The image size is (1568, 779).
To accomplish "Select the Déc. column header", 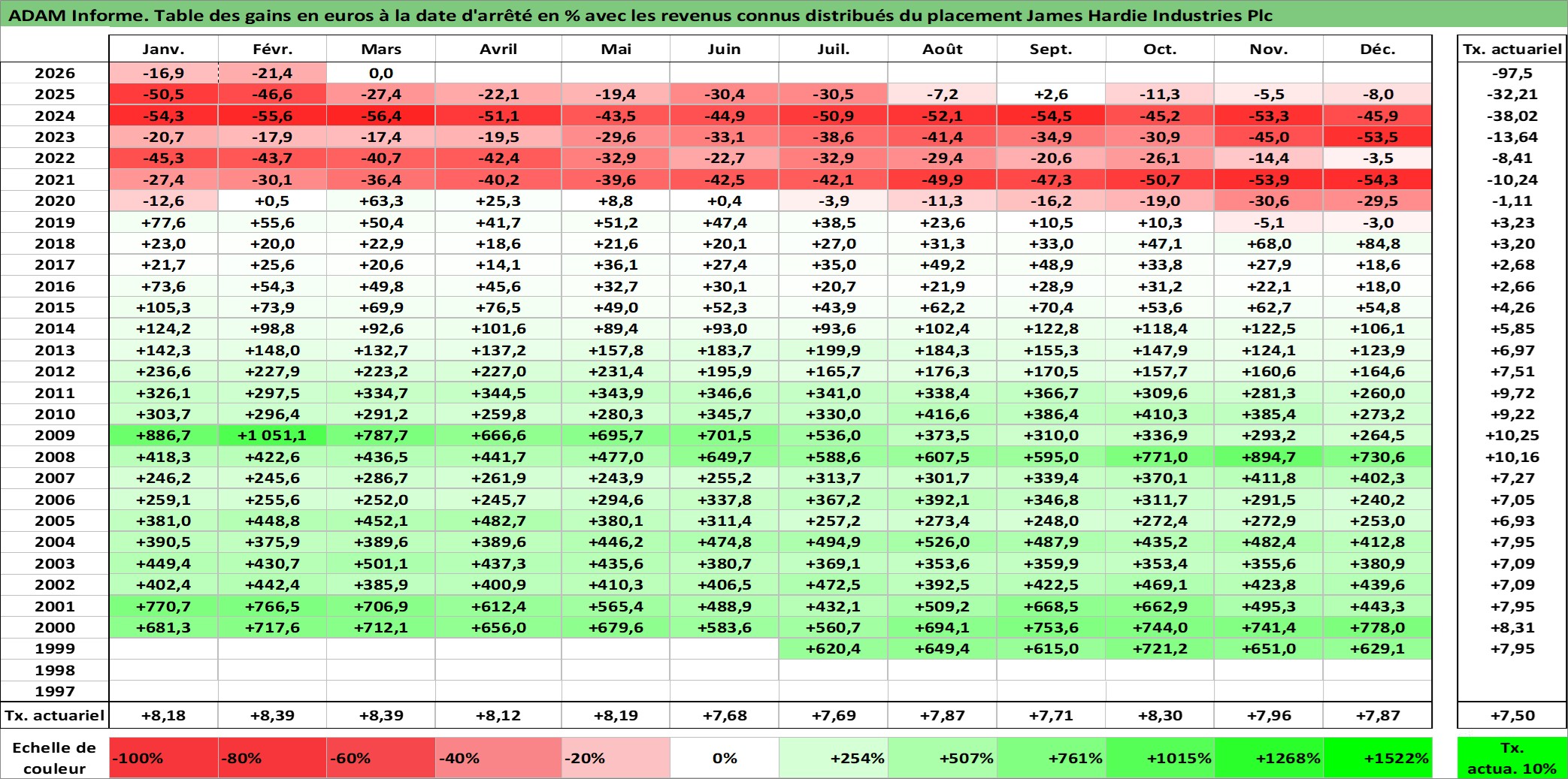I will [x=1378, y=49].
